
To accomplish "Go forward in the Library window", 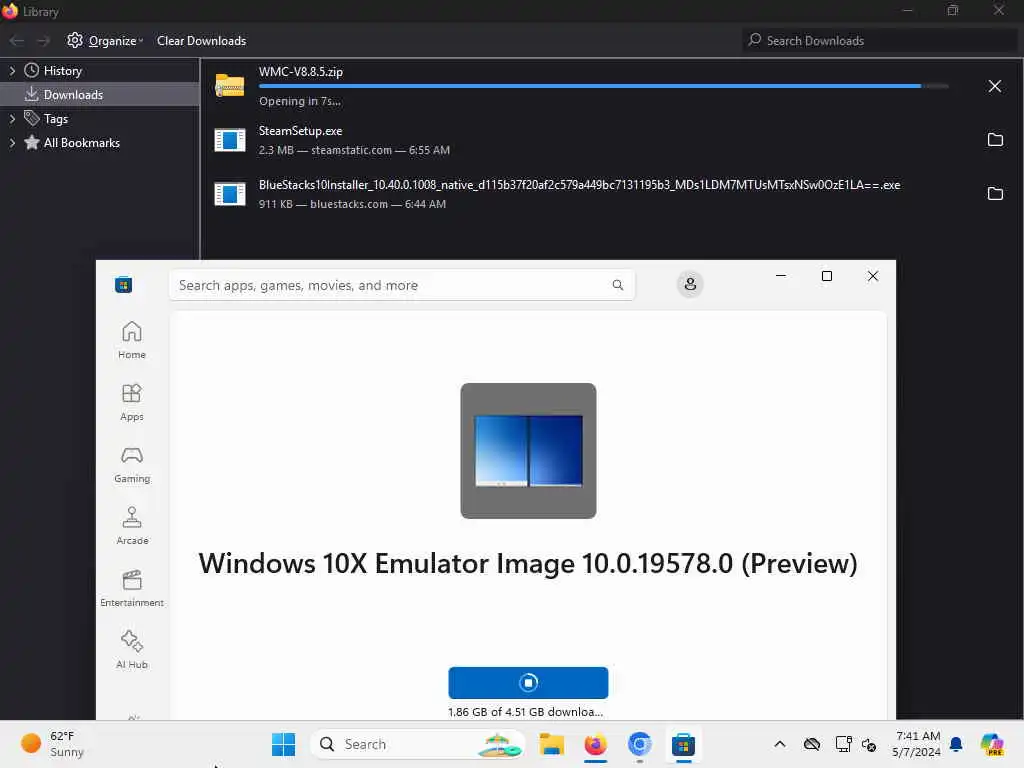I will point(43,41).
